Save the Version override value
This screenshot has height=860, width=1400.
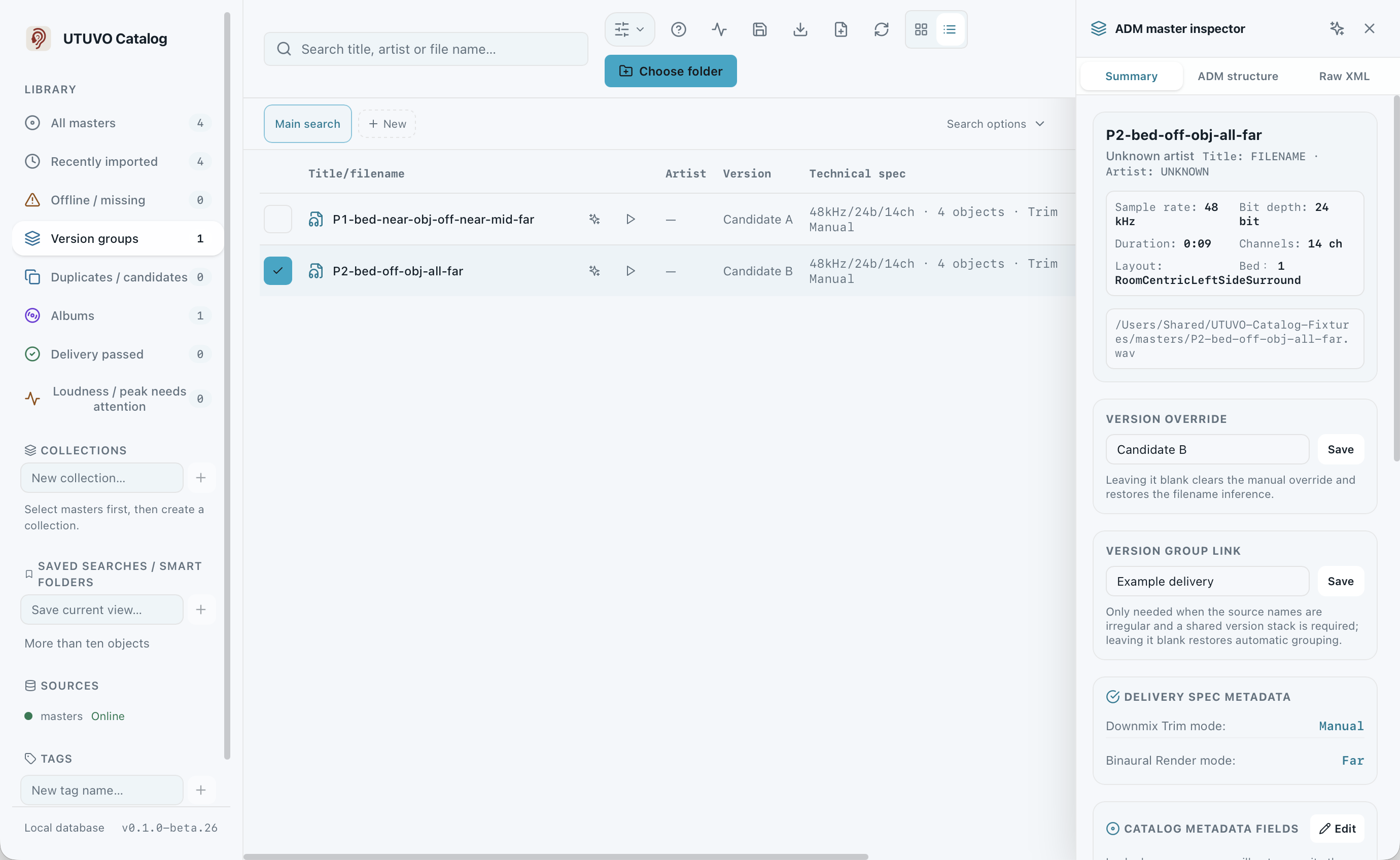[1340, 449]
